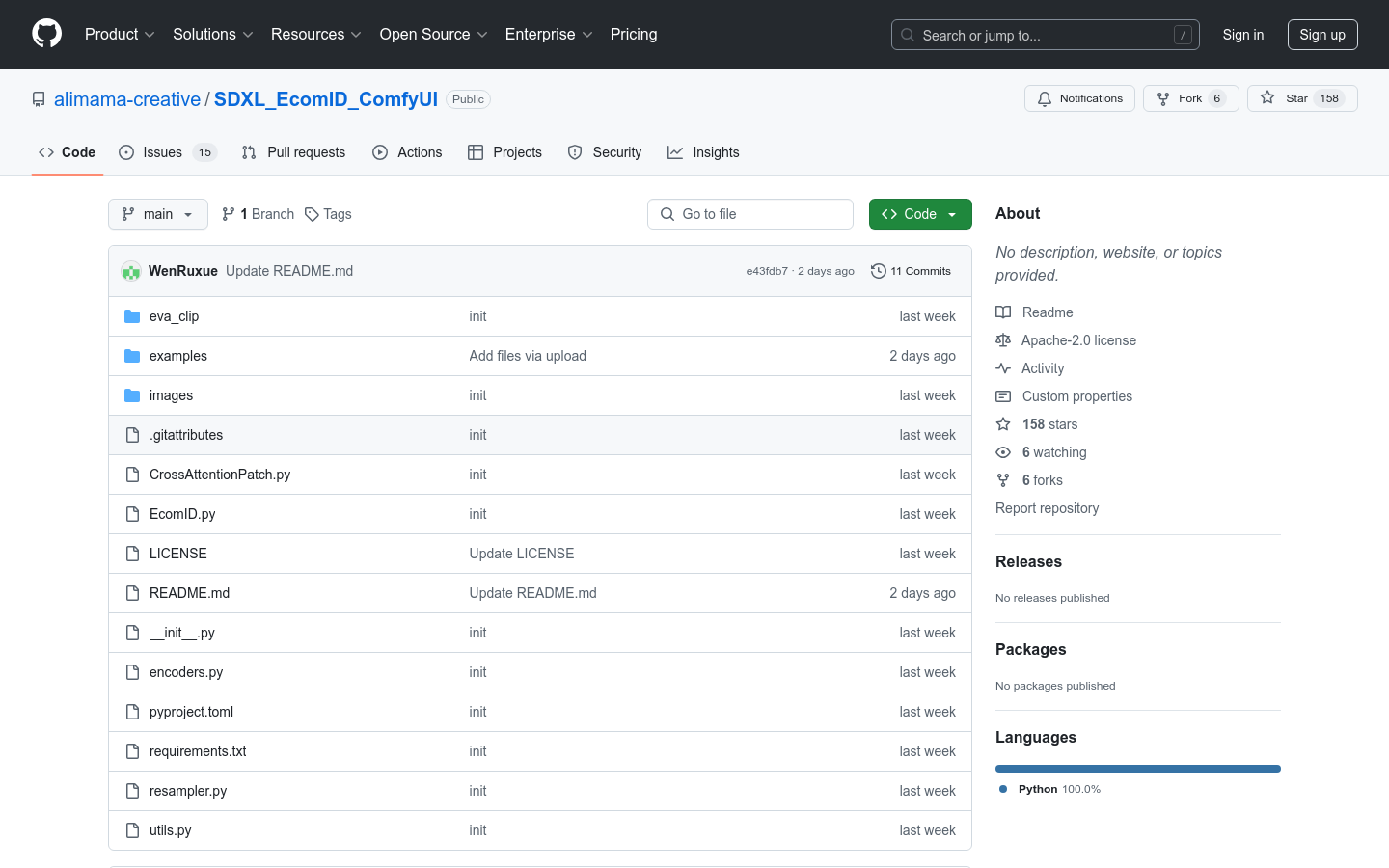
Task: Open the Insights tab
Action: point(703,152)
